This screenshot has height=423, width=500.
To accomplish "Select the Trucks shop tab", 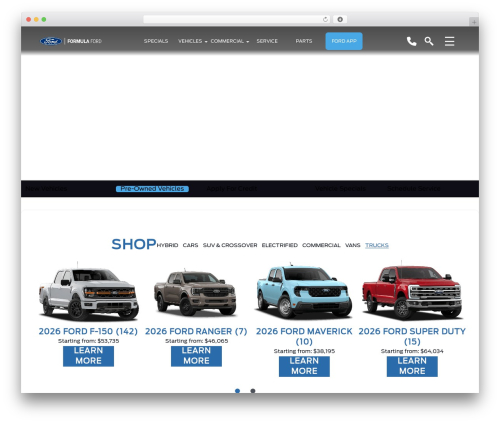I will (377, 245).
